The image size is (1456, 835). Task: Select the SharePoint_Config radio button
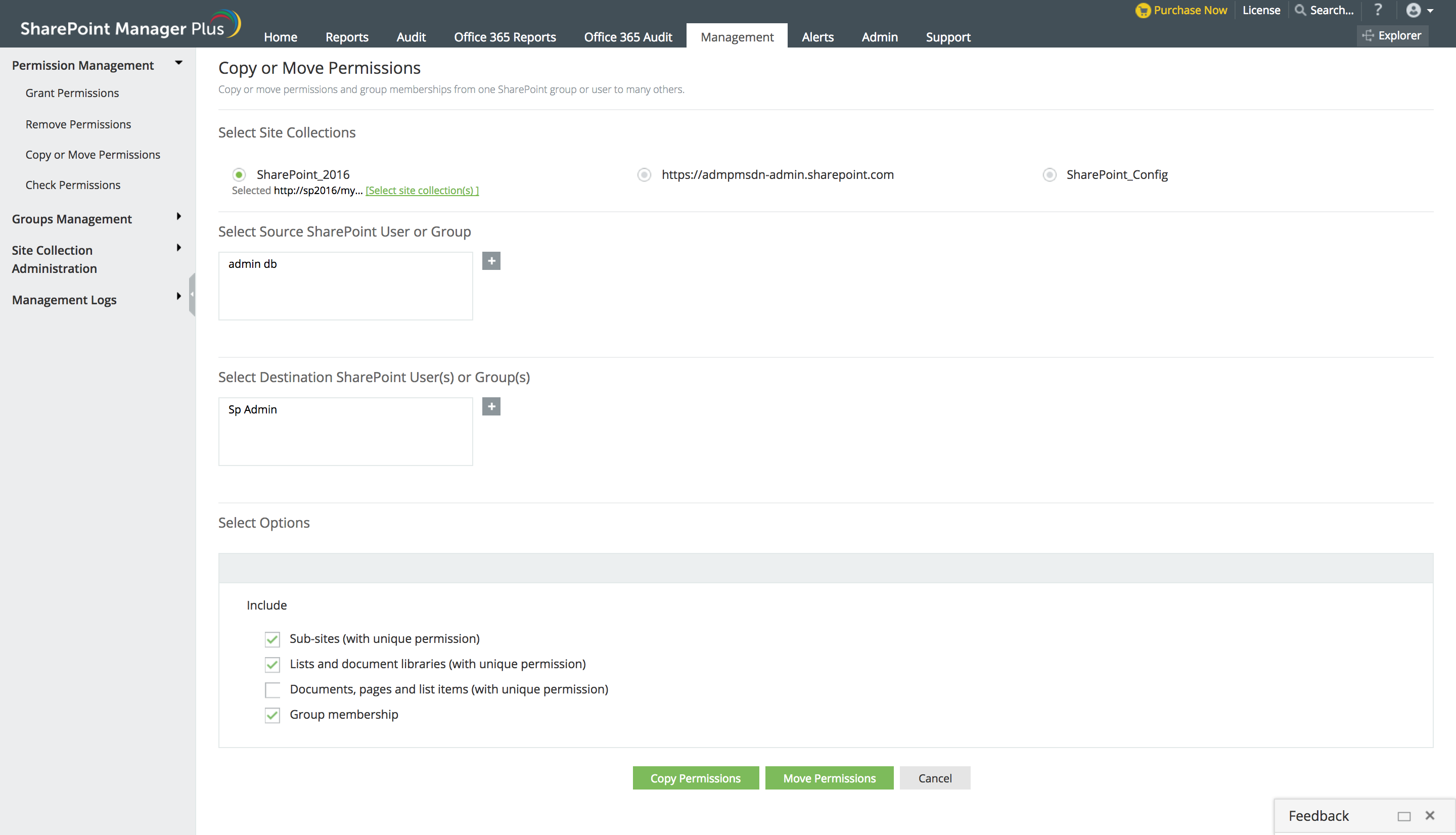[1050, 175]
